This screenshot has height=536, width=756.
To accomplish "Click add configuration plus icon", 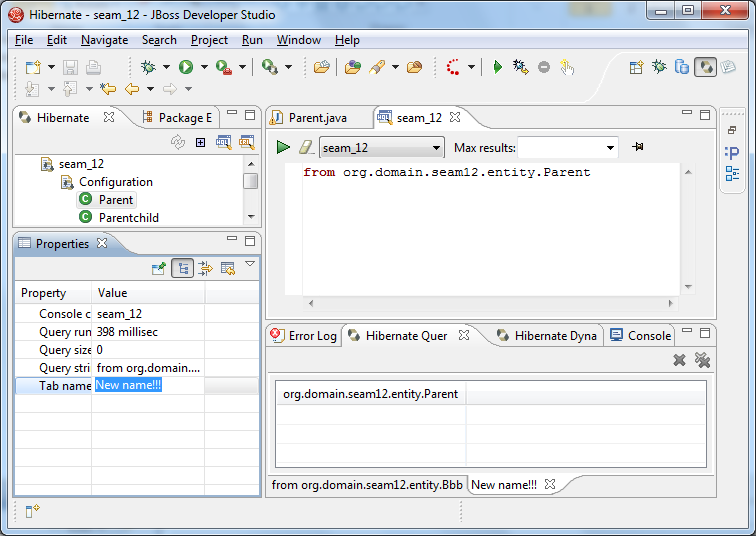I will pyautogui.click(x=201, y=142).
